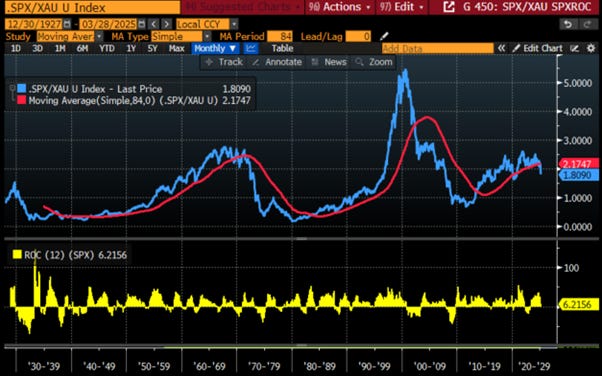Open chart settings gear icon

tap(591, 48)
